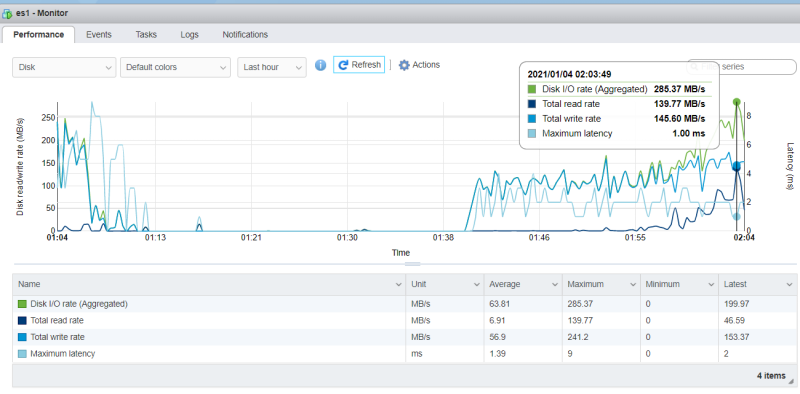
Task: Open the Tasks tab
Action: coord(146,35)
